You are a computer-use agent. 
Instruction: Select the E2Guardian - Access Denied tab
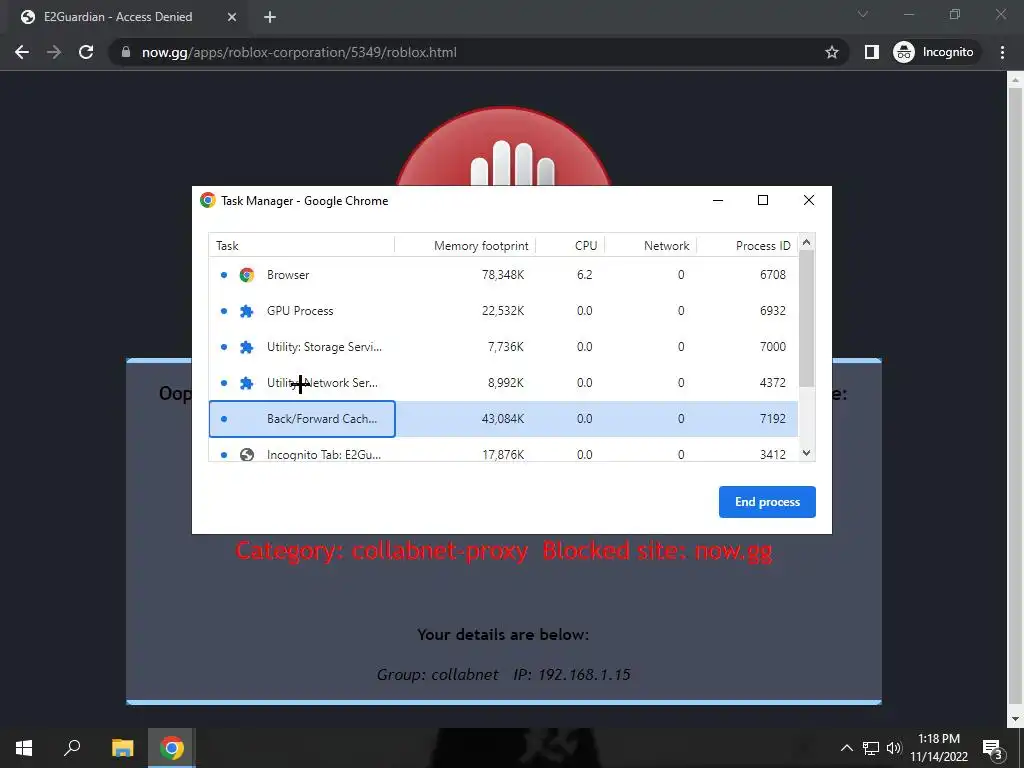(127, 17)
